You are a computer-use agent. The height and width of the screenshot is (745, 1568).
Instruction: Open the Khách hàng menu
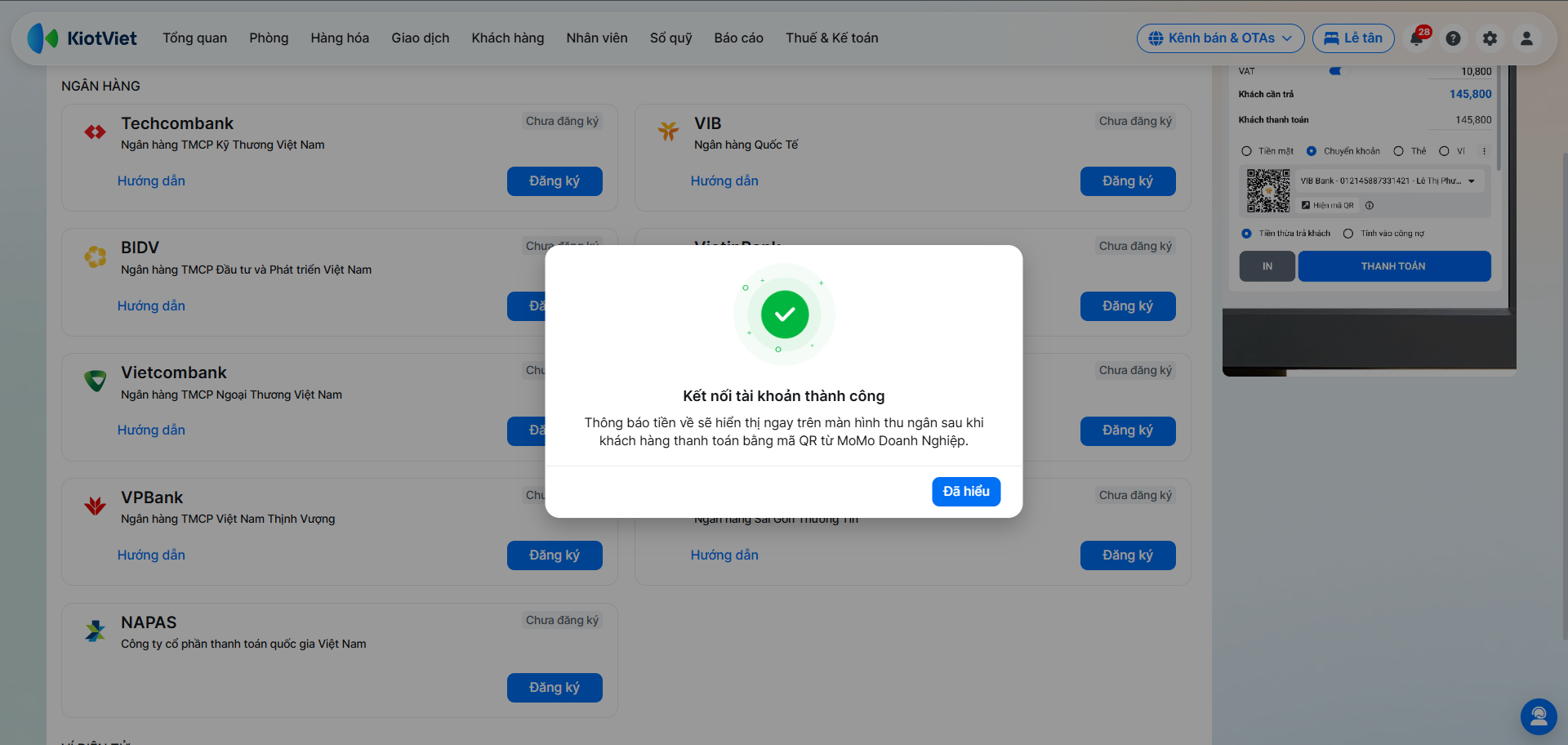coord(508,38)
